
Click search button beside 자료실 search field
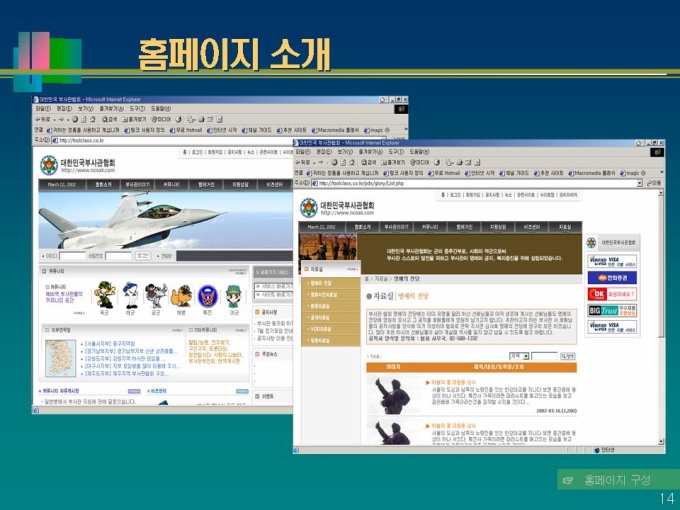pyautogui.click(x=568, y=356)
